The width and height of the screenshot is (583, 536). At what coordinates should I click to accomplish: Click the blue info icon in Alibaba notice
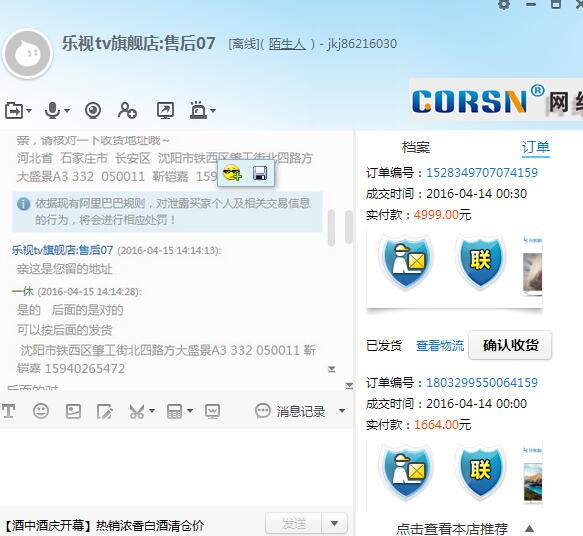(x=23, y=204)
